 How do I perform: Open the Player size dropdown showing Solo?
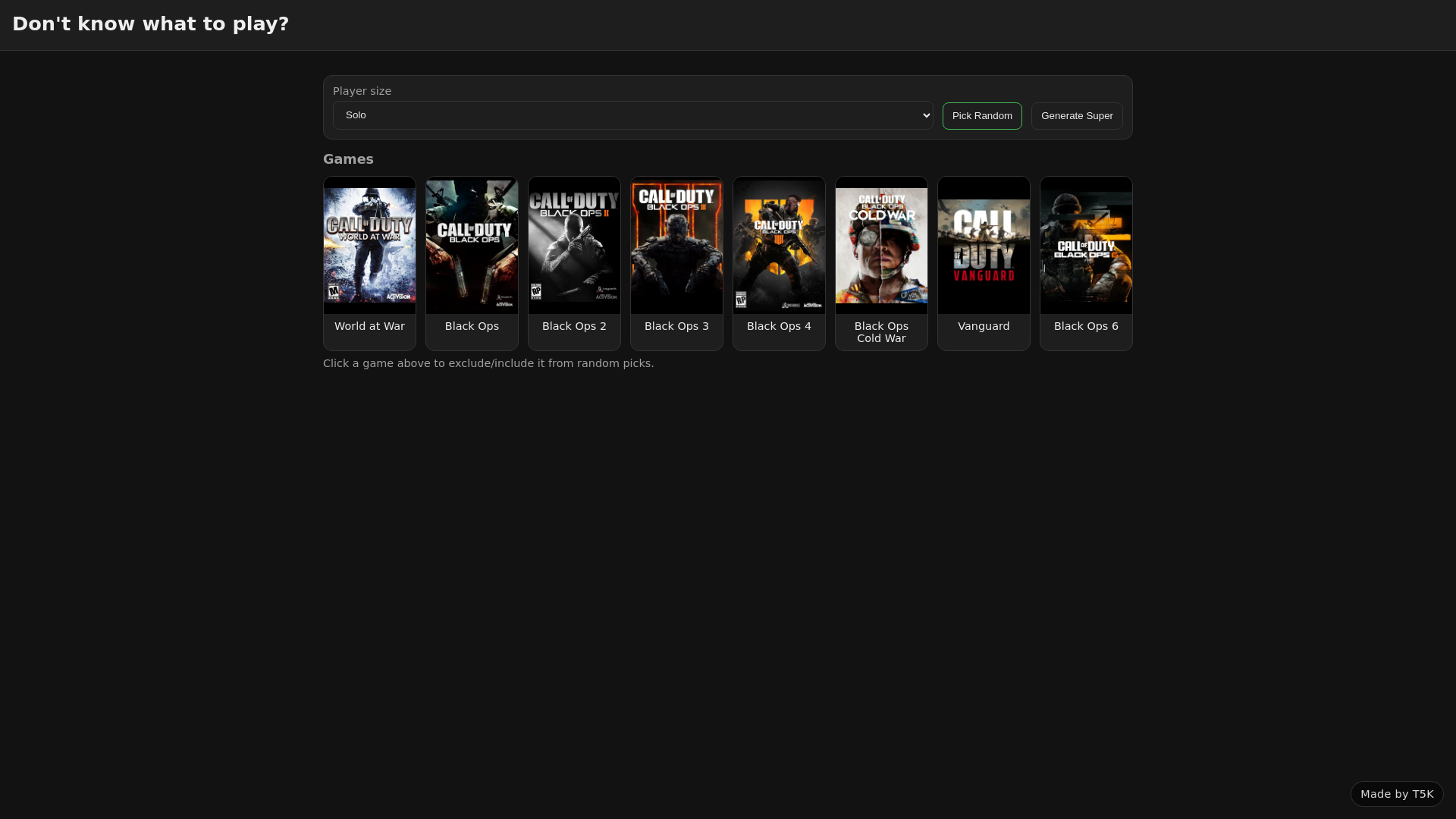tap(632, 115)
